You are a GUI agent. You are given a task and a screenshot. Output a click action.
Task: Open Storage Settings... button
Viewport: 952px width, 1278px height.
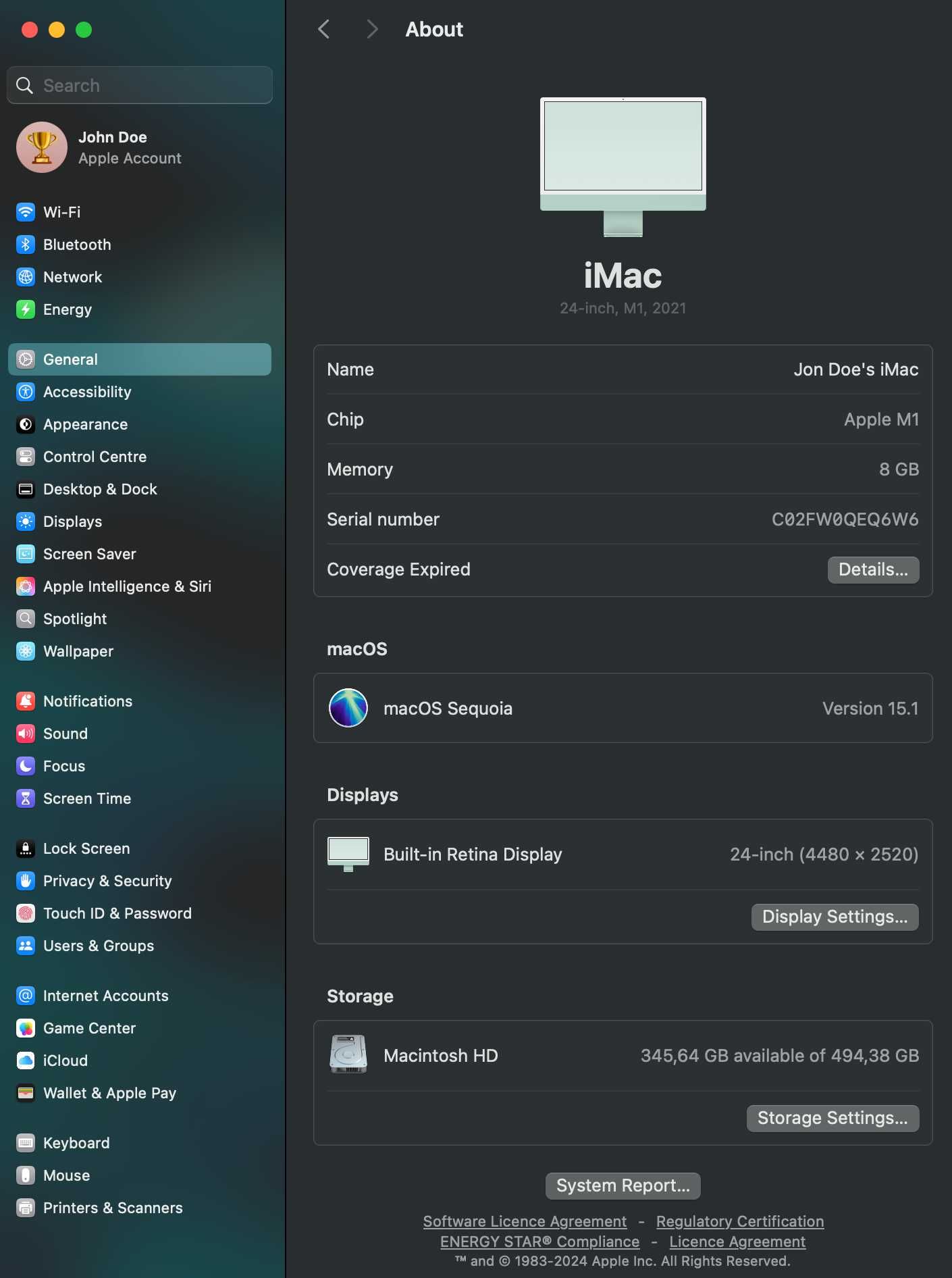[832, 1118]
